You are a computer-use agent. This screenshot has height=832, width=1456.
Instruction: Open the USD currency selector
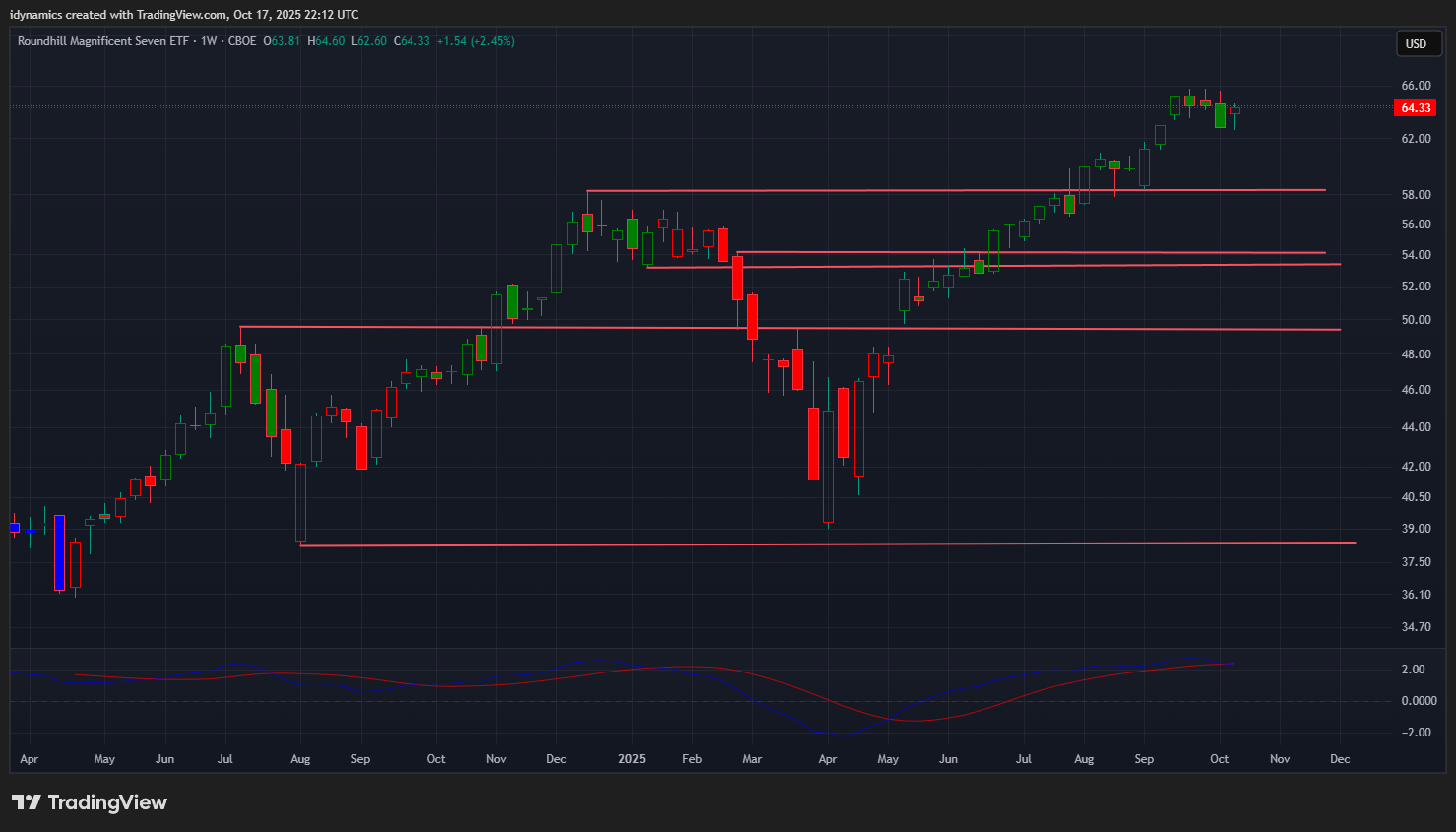(1419, 43)
